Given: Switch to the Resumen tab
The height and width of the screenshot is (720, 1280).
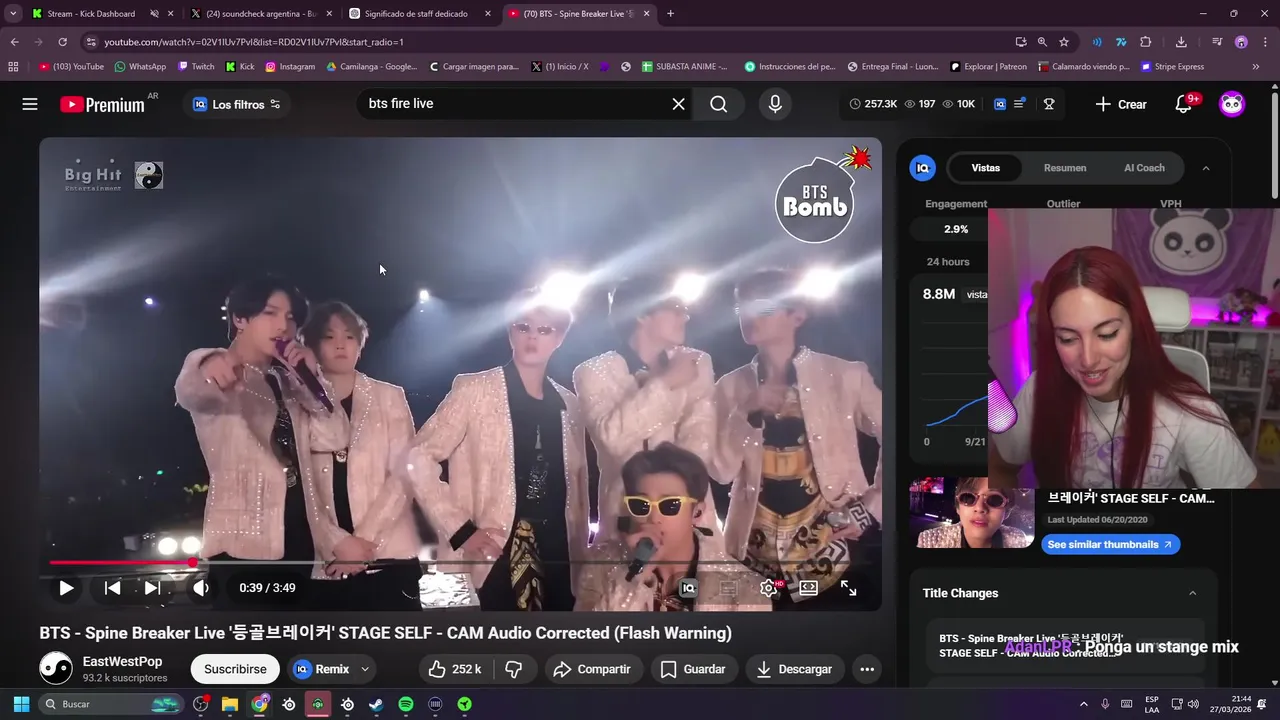Looking at the screenshot, I should click(1065, 168).
